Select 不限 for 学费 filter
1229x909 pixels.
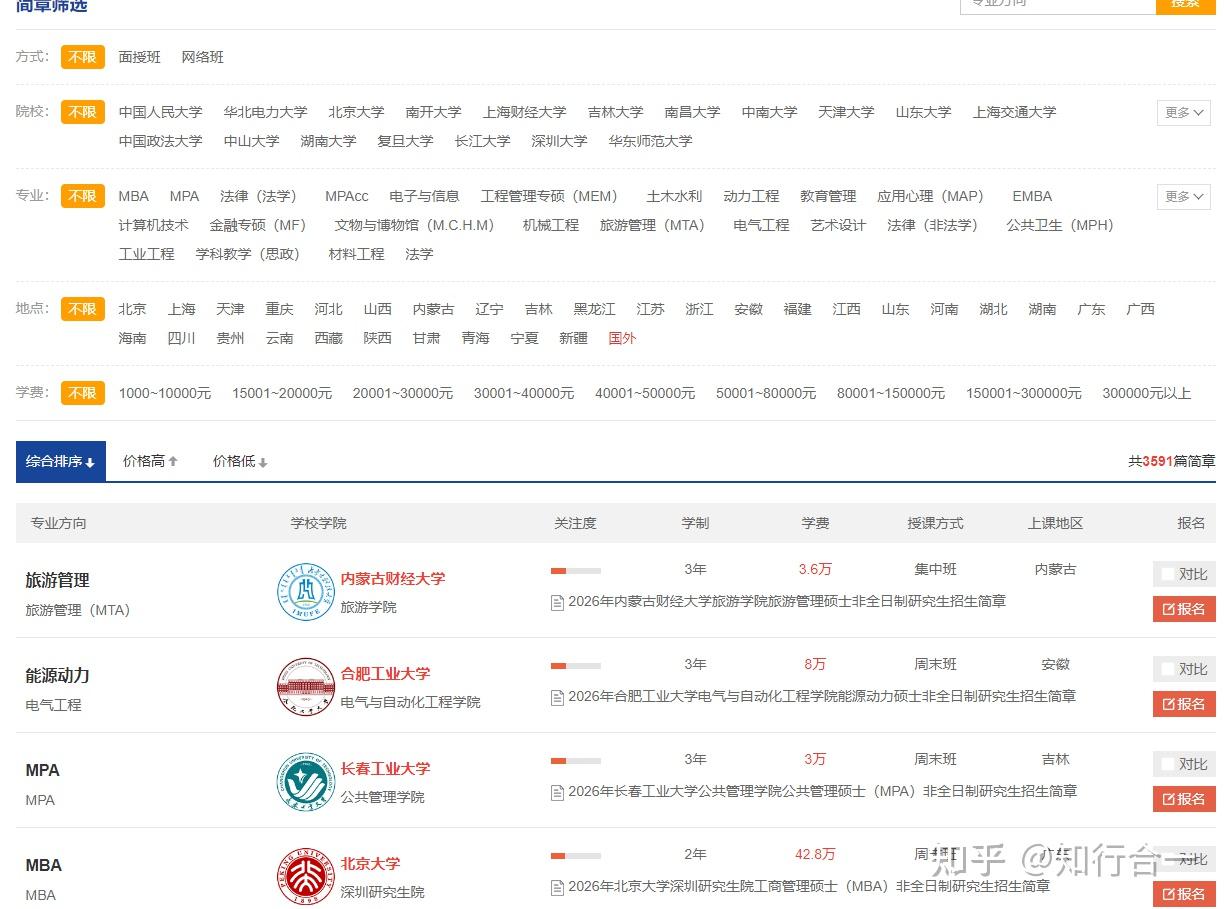pos(83,393)
